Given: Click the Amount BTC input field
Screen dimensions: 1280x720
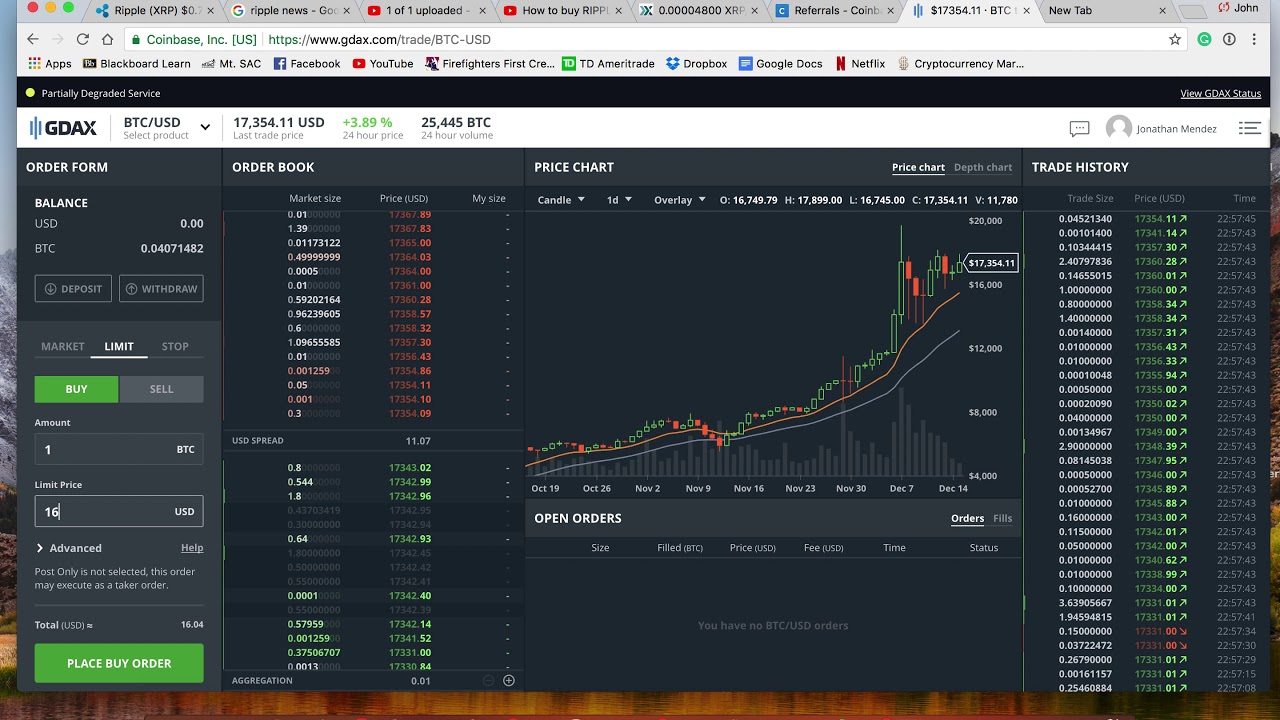Looking at the screenshot, I should coord(119,449).
